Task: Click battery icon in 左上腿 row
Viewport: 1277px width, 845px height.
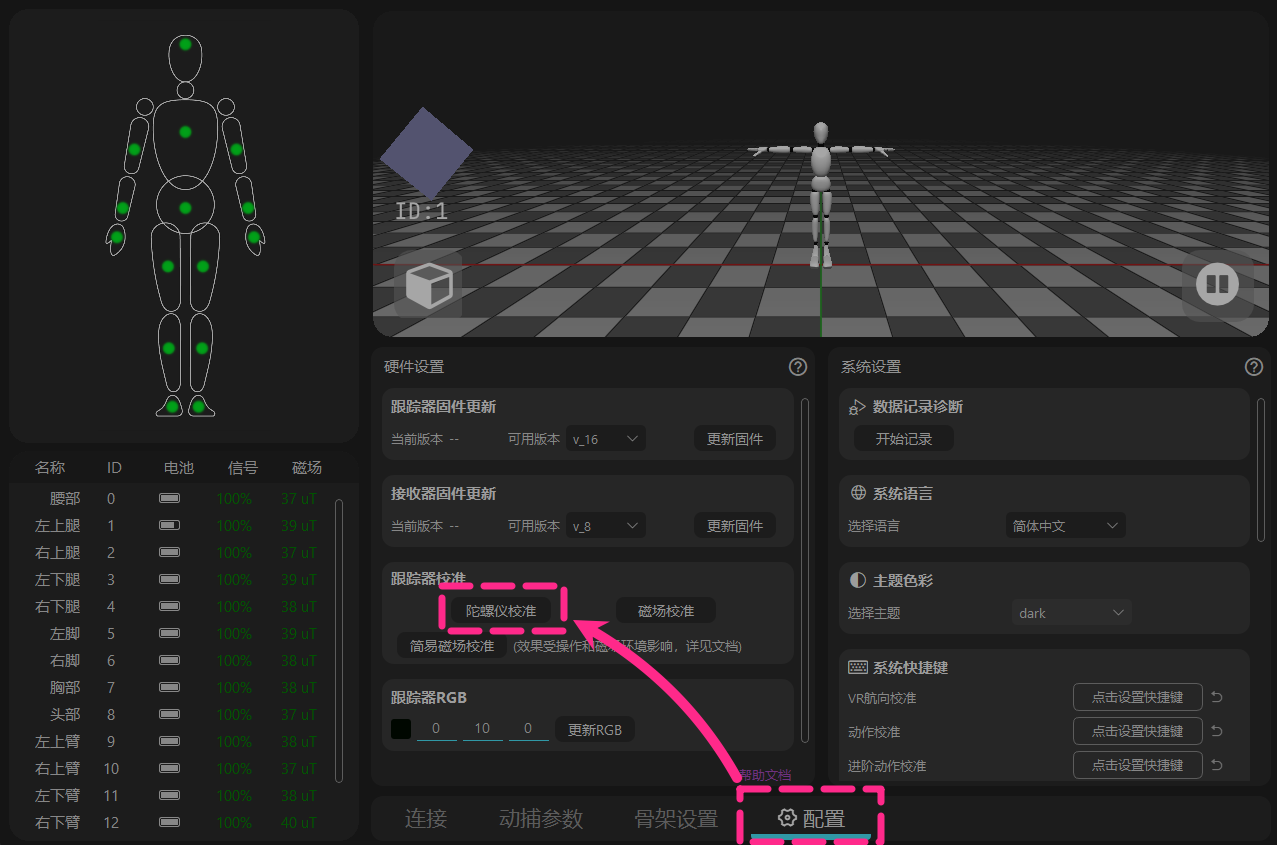Action: 170,525
